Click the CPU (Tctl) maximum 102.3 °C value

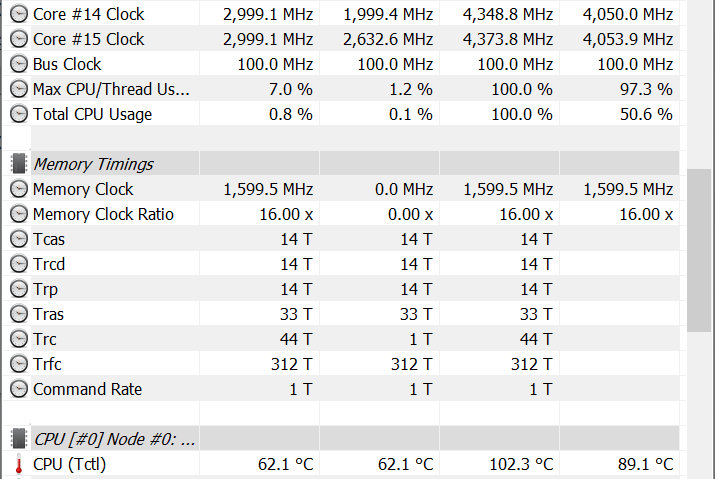tap(521, 464)
